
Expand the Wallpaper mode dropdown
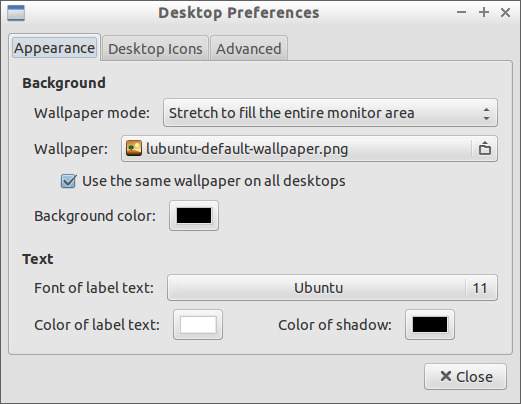coord(330,113)
